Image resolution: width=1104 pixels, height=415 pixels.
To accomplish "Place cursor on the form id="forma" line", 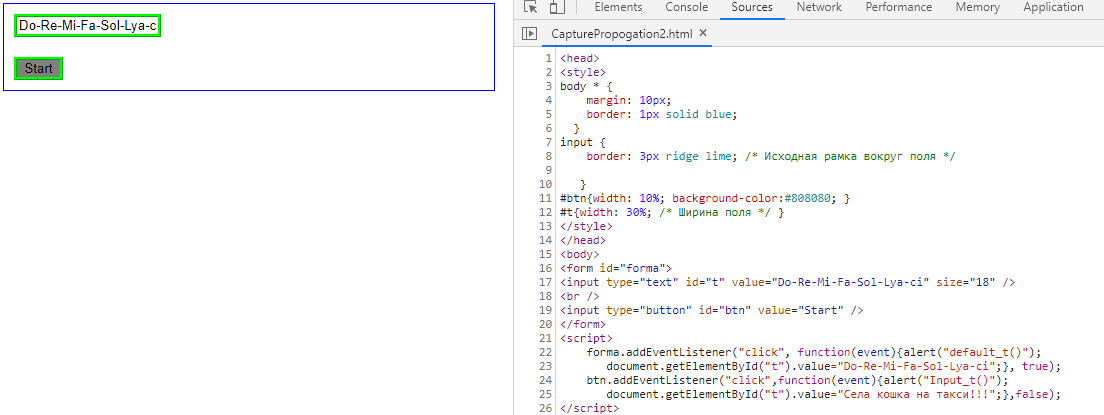I will [616, 268].
